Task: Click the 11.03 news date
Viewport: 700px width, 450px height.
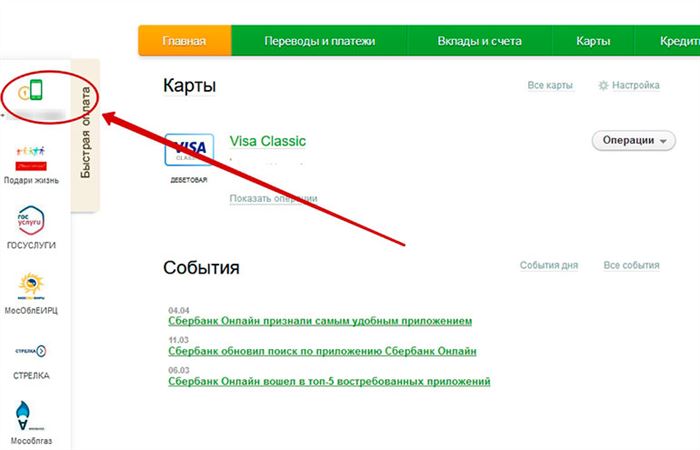Action: click(x=179, y=340)
